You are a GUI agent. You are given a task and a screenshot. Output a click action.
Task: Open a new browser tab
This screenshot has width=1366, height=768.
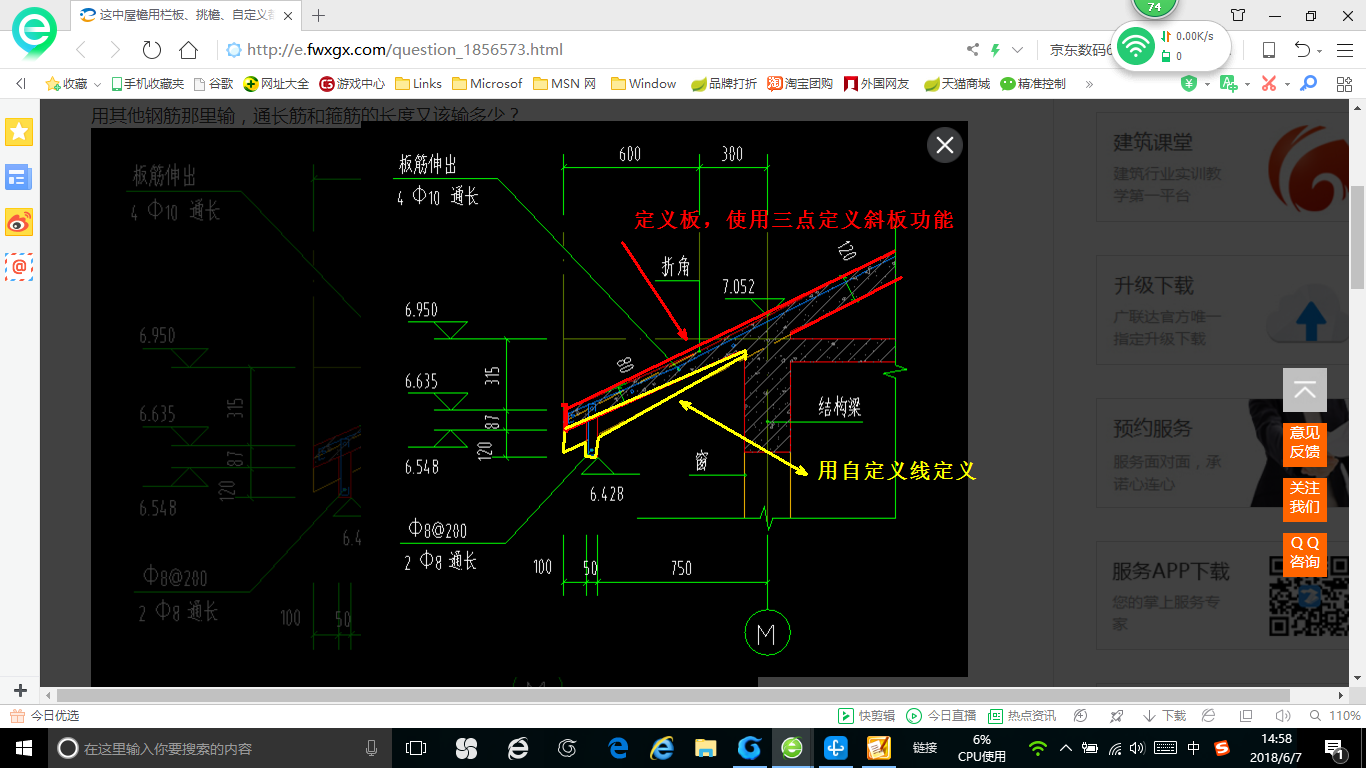pyautogui.click(x=319, y=15)
